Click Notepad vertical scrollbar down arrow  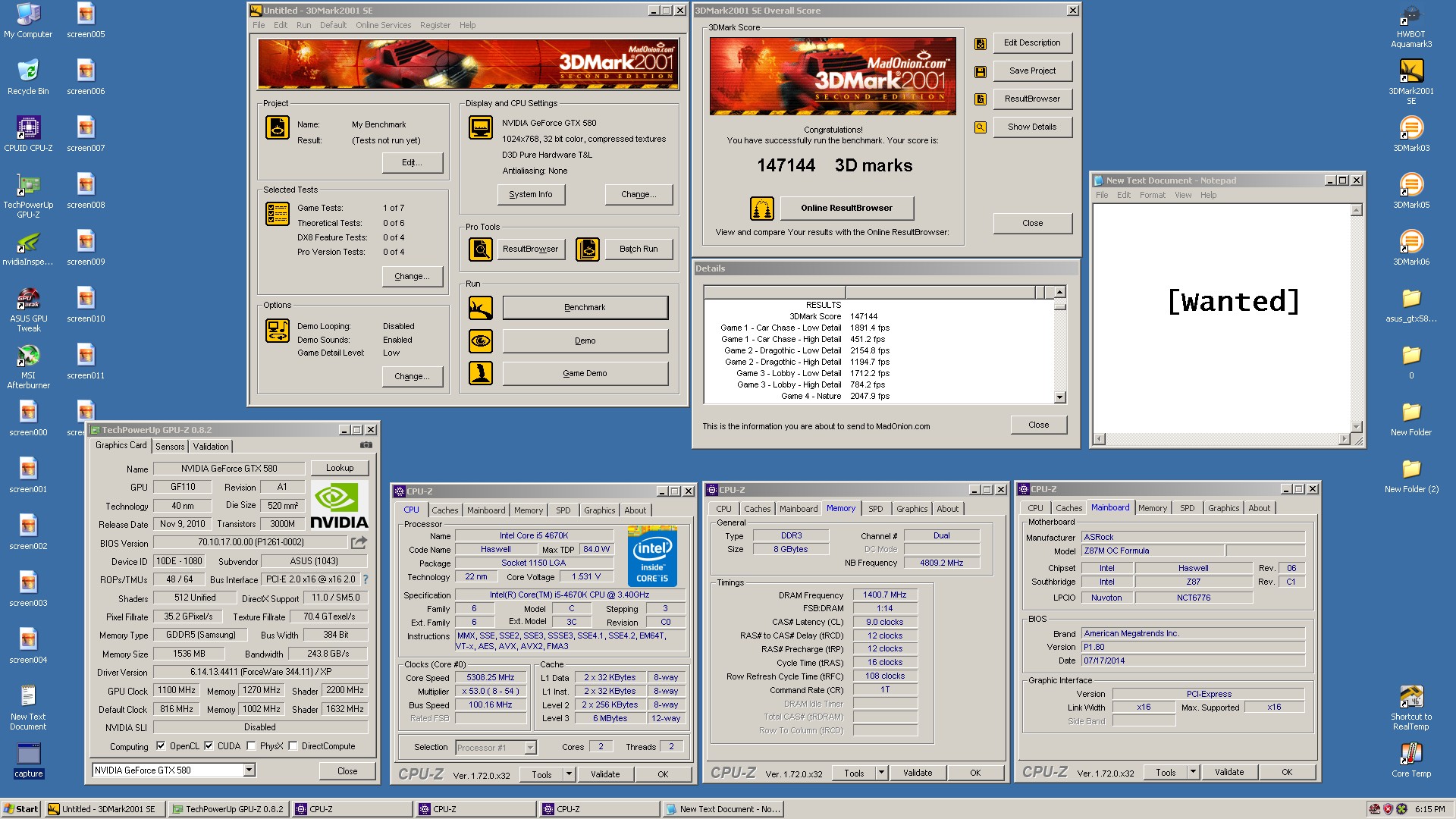tap(1357, 427)
